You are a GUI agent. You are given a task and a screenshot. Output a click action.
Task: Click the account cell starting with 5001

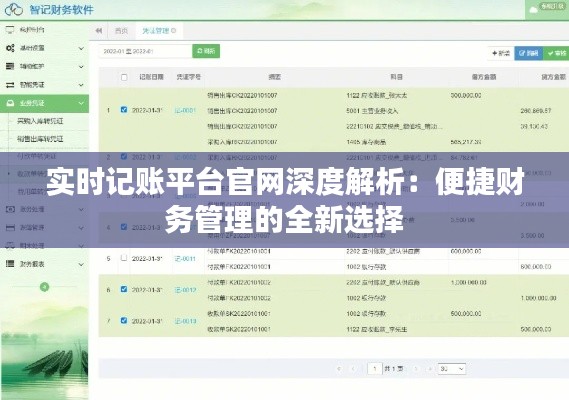372,111
